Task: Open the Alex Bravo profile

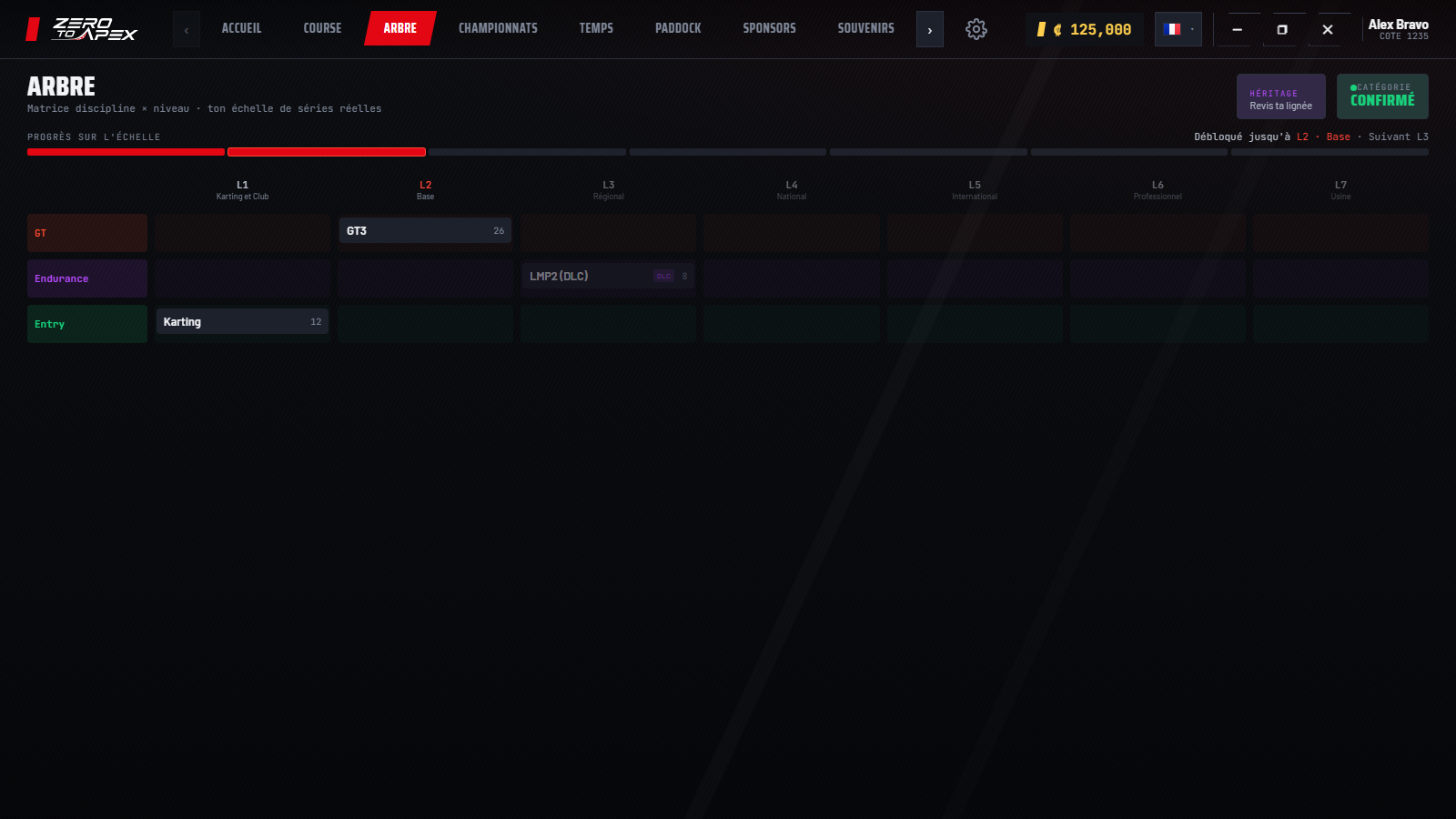Action: [x=1398, y=29]
